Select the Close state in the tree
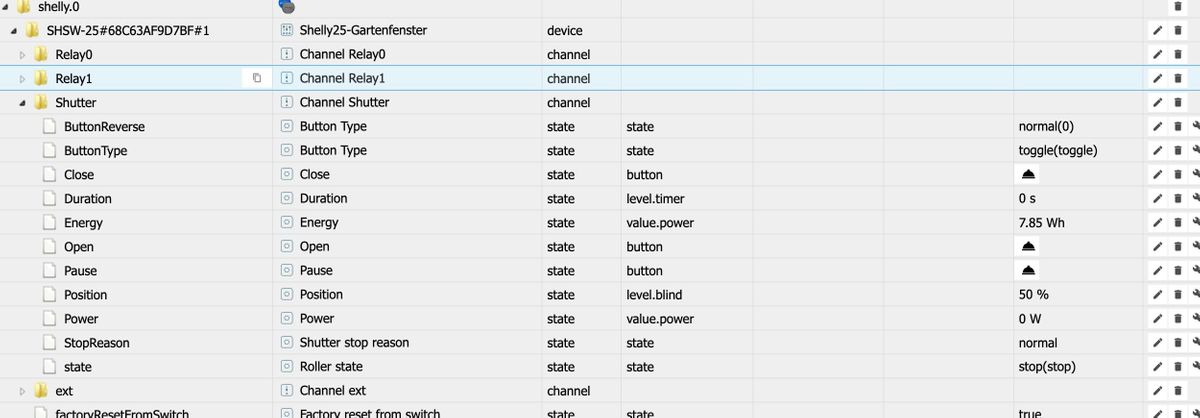 pyautogui.click(x=79, y=174)
